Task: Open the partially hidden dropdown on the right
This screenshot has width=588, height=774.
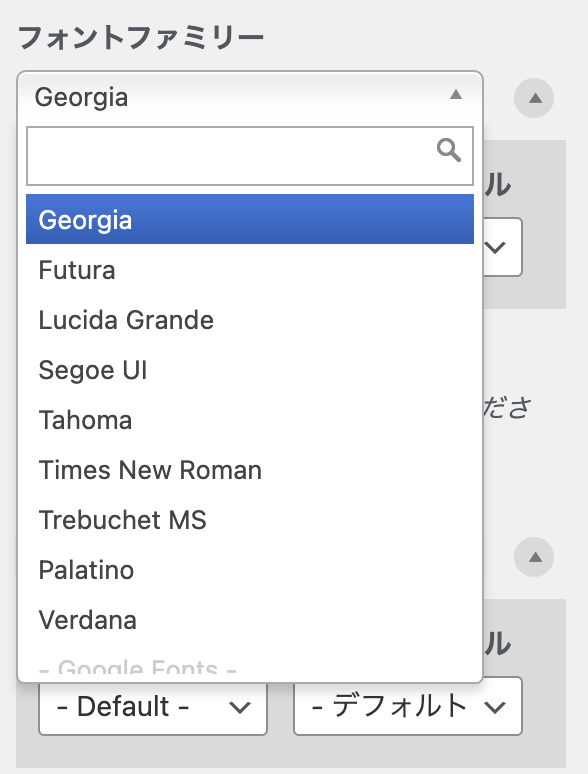Action: 502,247
